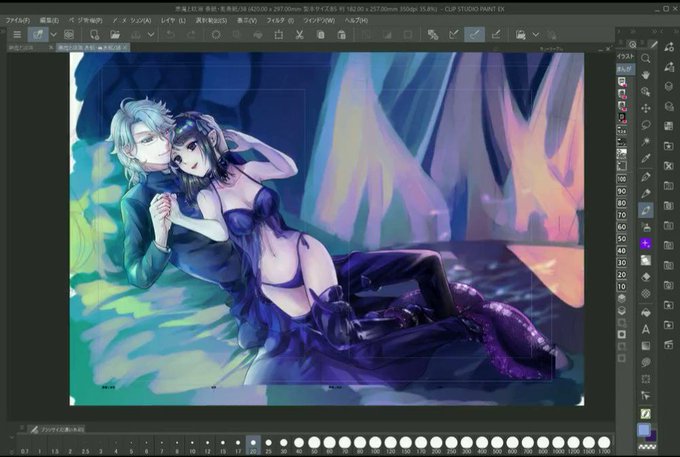Set opacity with the 80 button

point(622,203)
